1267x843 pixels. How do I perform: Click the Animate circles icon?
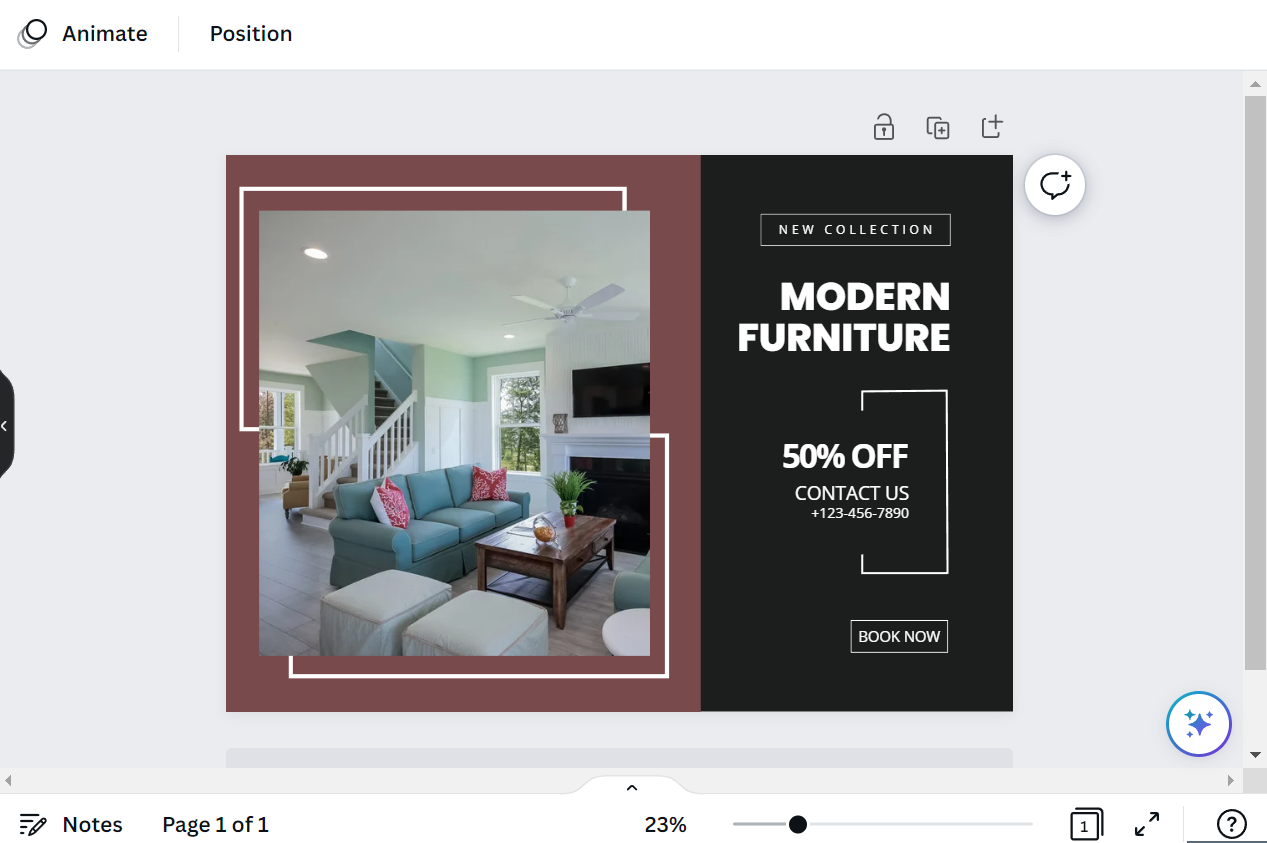coord(33,34)
